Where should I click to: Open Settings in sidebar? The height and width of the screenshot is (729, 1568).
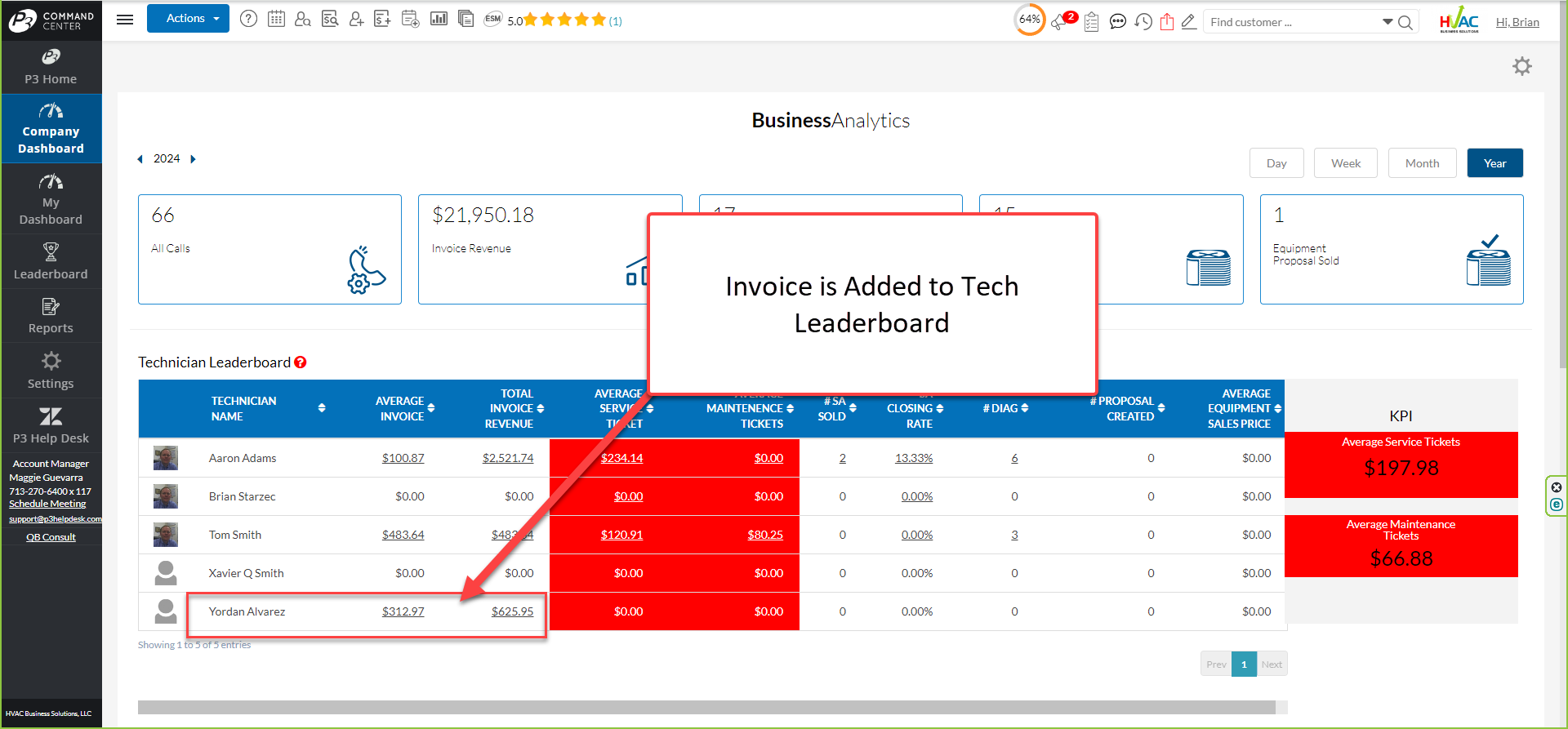[51, 371]
